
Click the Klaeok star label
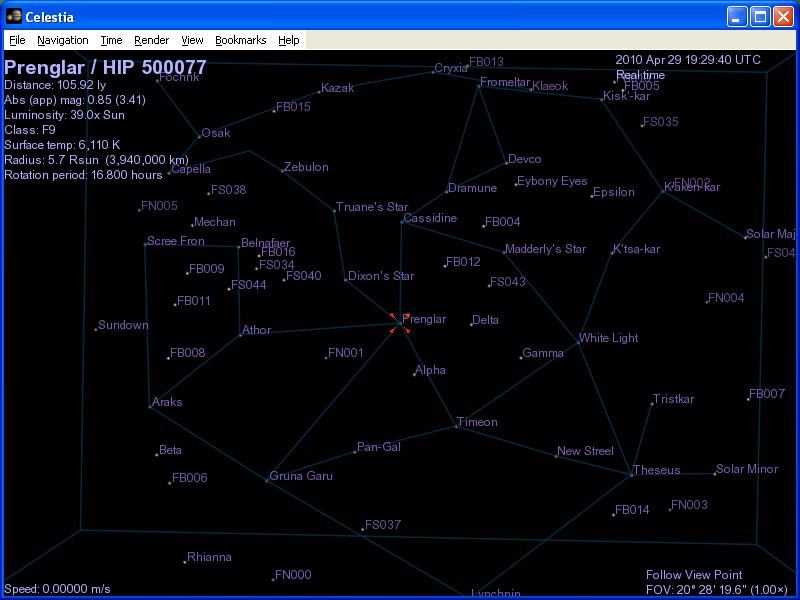click(x=550, y=86)
